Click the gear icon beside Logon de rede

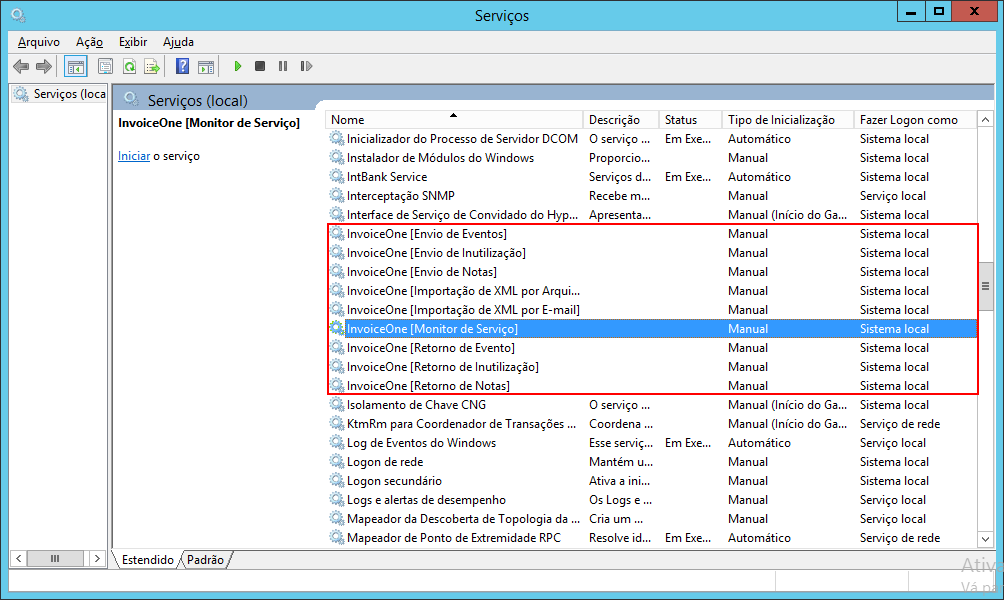click(337, 462)
